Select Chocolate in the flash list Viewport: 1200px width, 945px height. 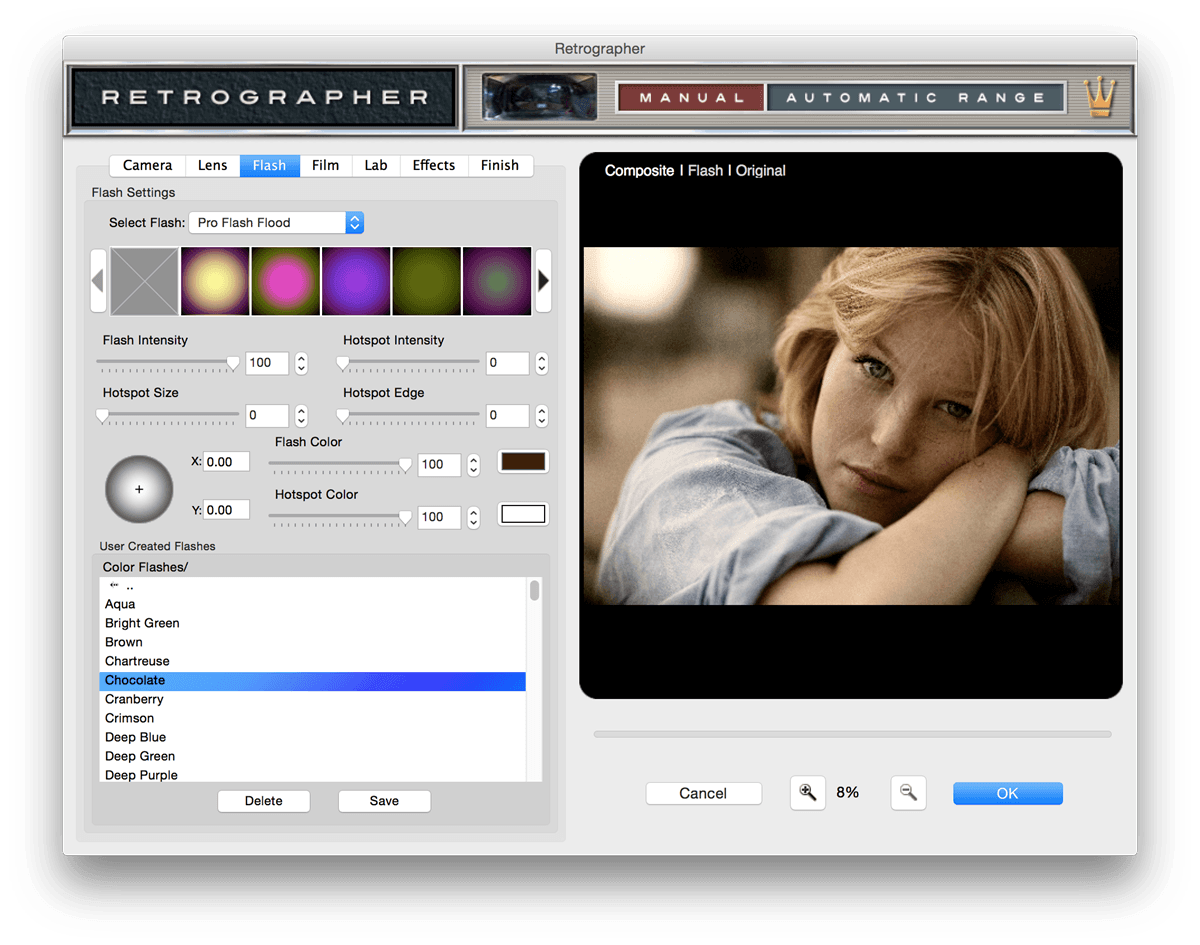point(313,680)
